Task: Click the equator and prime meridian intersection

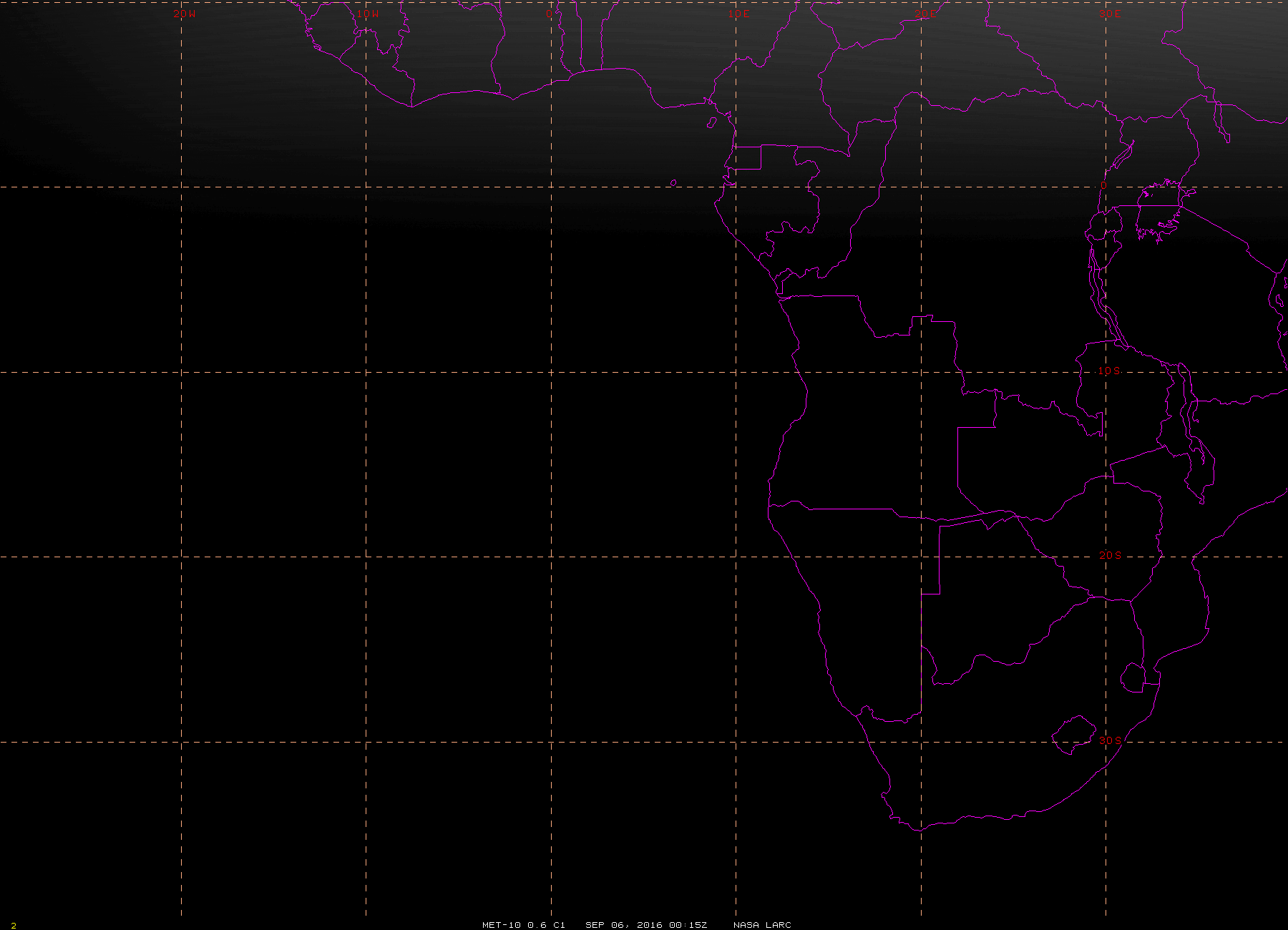Action: tap(551, 187)
